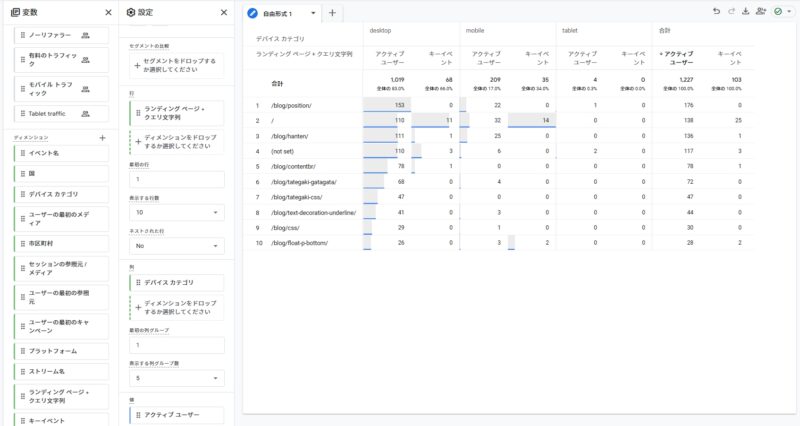Download the exploration data
This screenshot has width=800, height=426.
[746, 11]
